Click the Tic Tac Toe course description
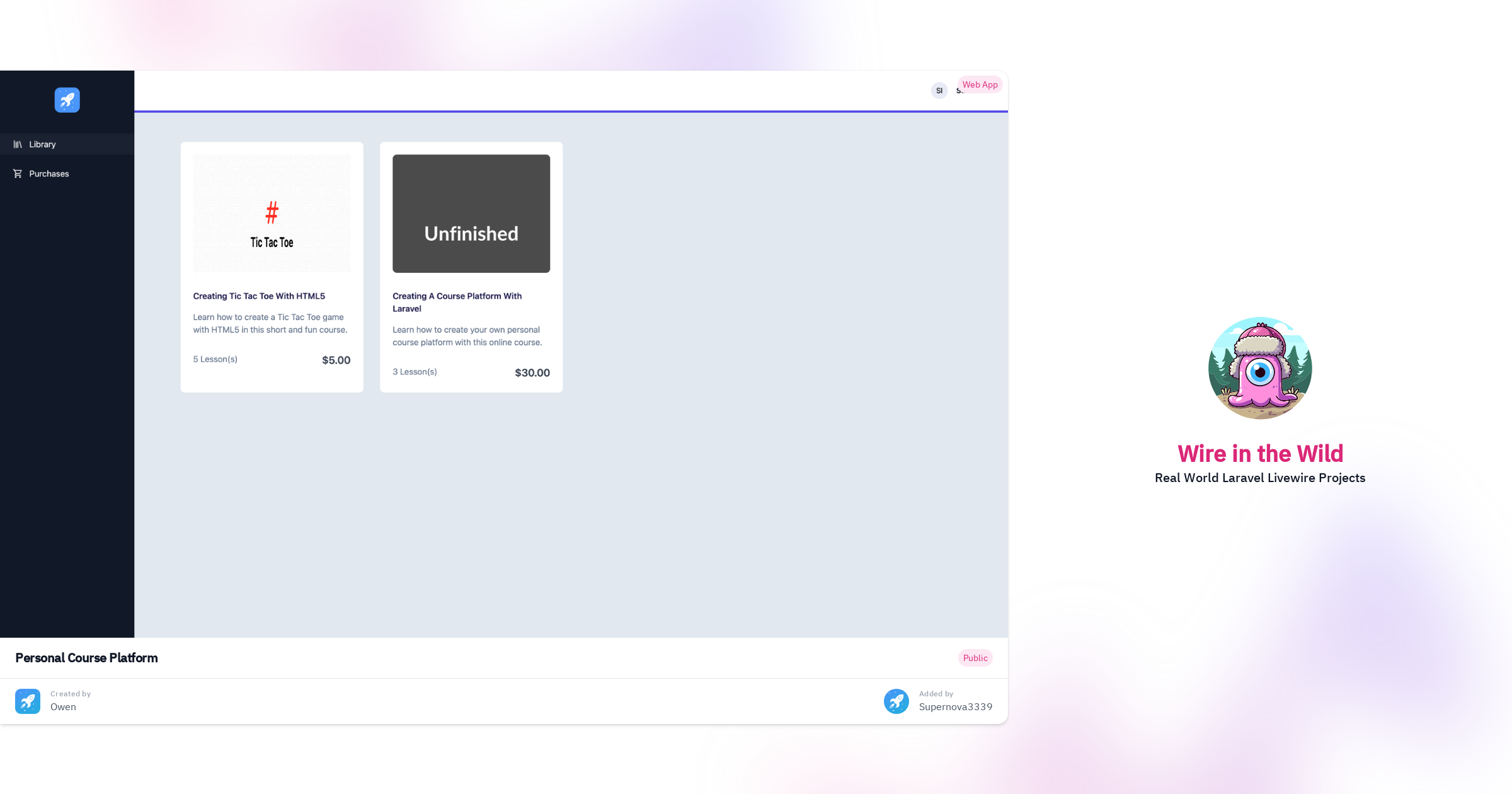The height and width of the screenshot is (794, 1512). click(270, 323)
